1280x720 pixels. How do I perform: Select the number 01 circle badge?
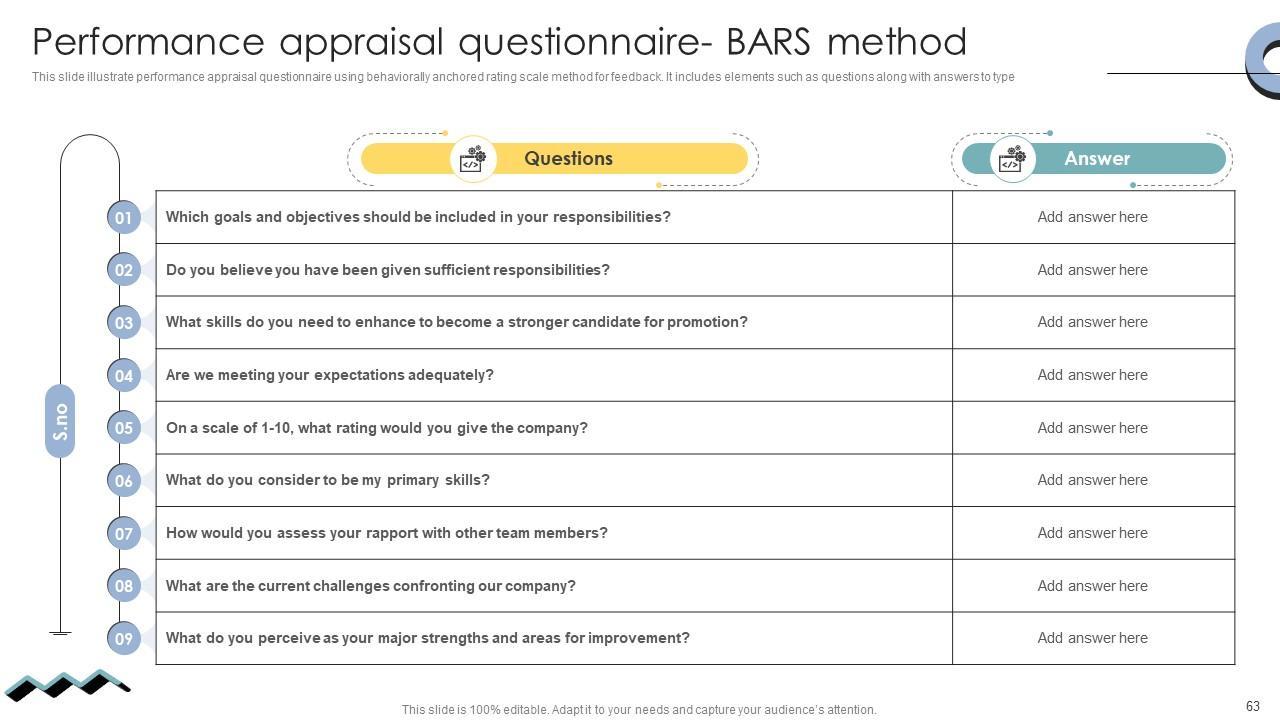123,217
